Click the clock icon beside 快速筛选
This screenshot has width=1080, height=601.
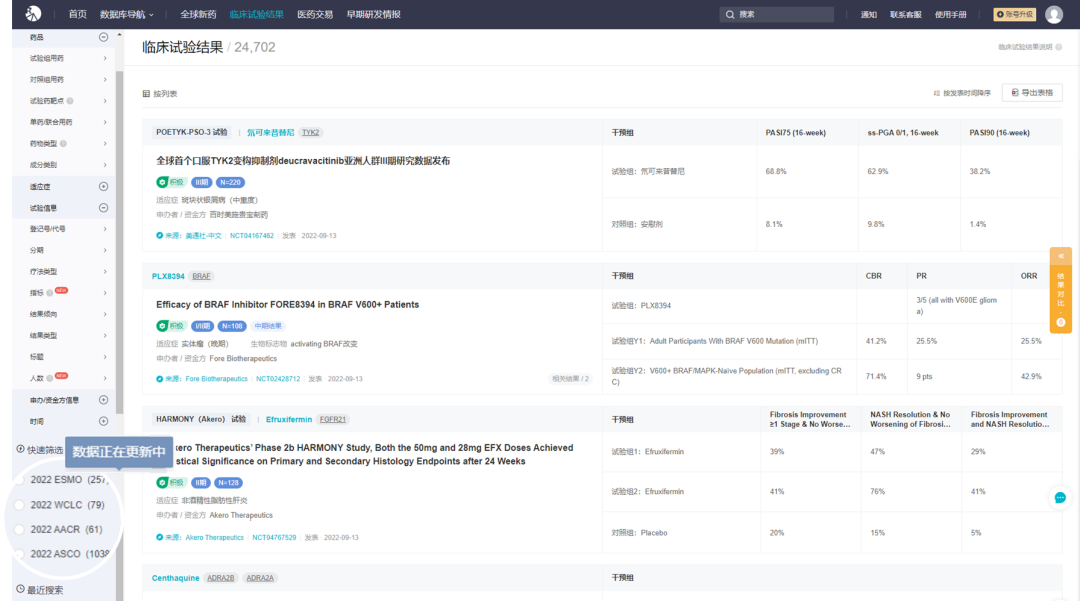(x=20, y=450)
